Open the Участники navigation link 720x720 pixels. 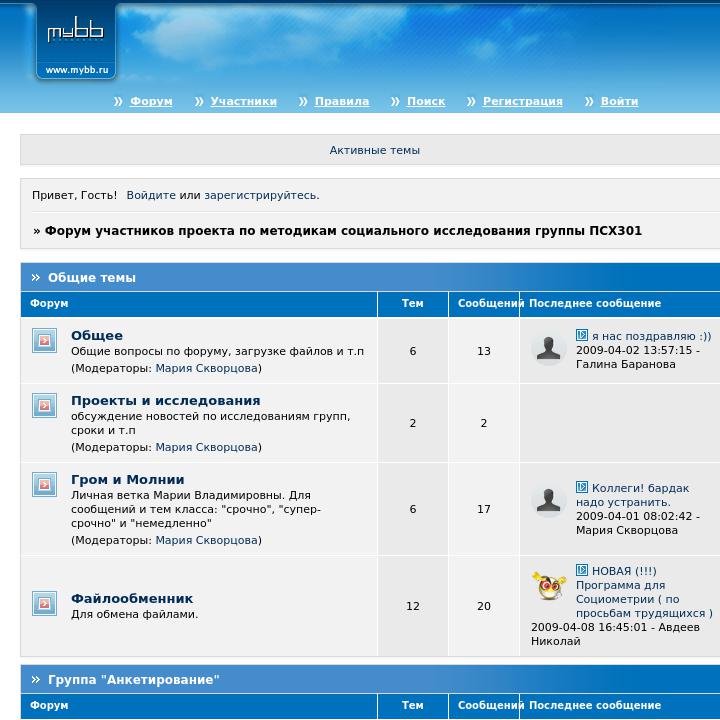point(243,101)
